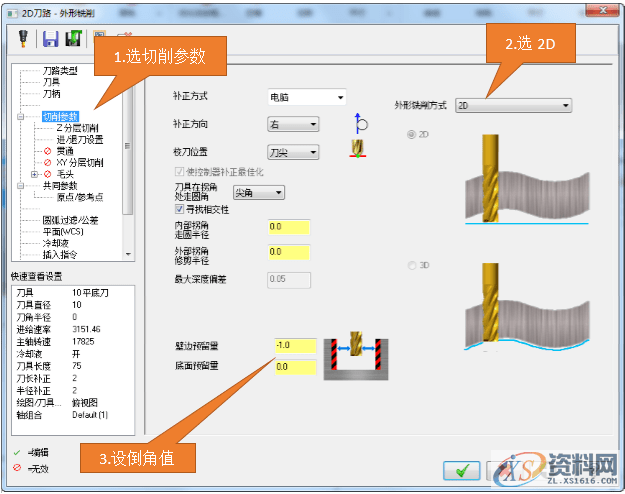Screen dimensions: 625x494
Task: Select 刀路类型 in the tree
Action: pyautogui.click(x=59, y=71)
